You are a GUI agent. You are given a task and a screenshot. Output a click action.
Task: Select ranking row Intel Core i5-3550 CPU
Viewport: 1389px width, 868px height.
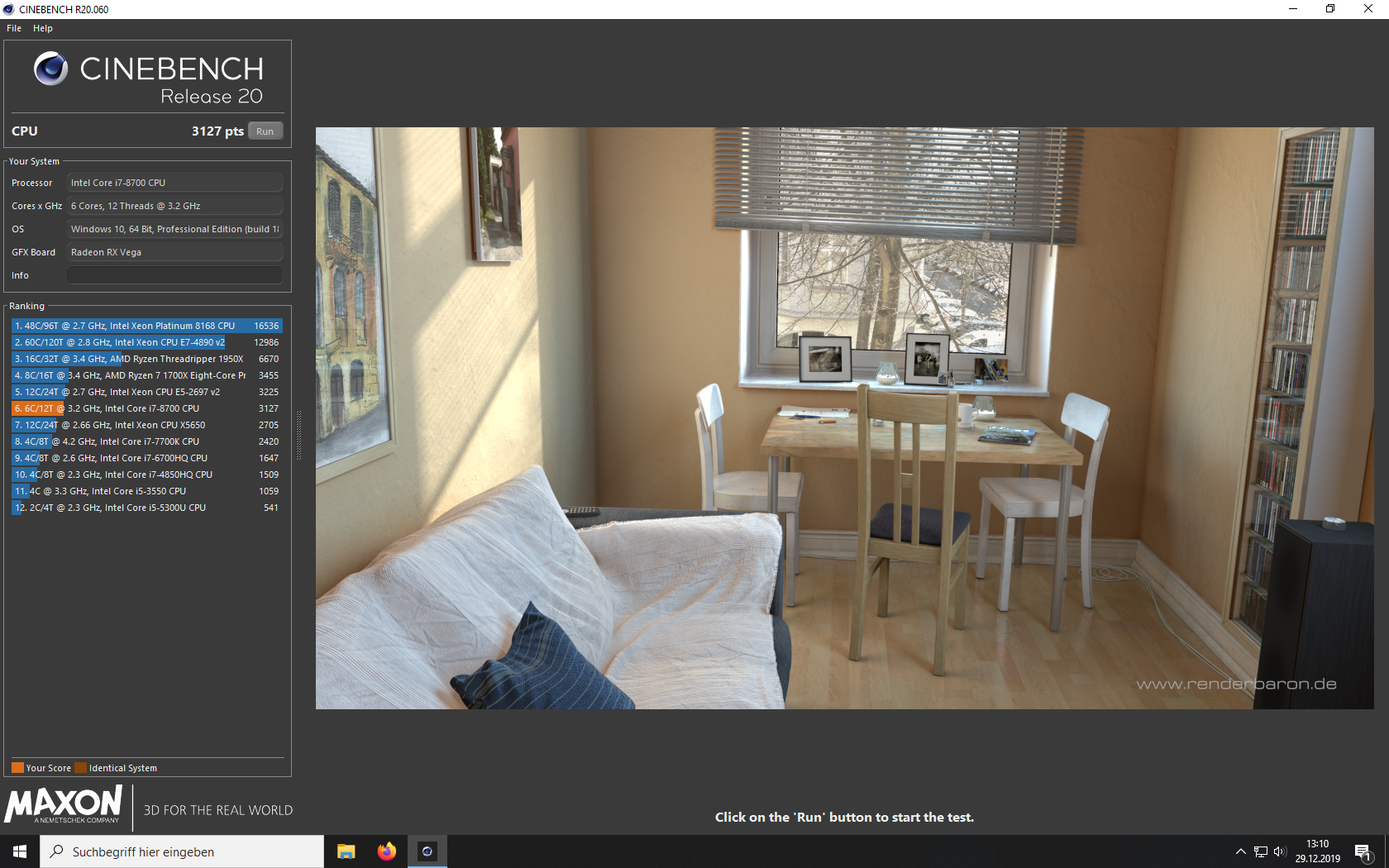click(x=147, y=491)
